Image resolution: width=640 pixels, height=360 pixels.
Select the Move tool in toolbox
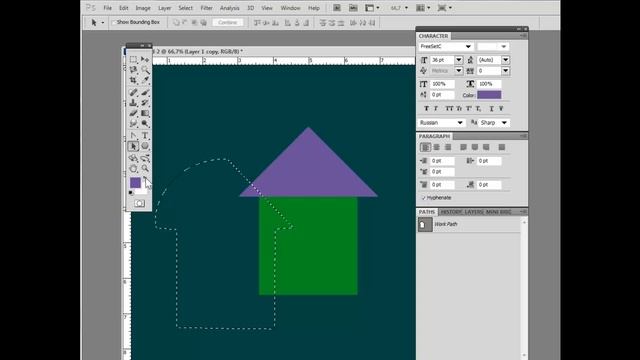pos(145,60)
